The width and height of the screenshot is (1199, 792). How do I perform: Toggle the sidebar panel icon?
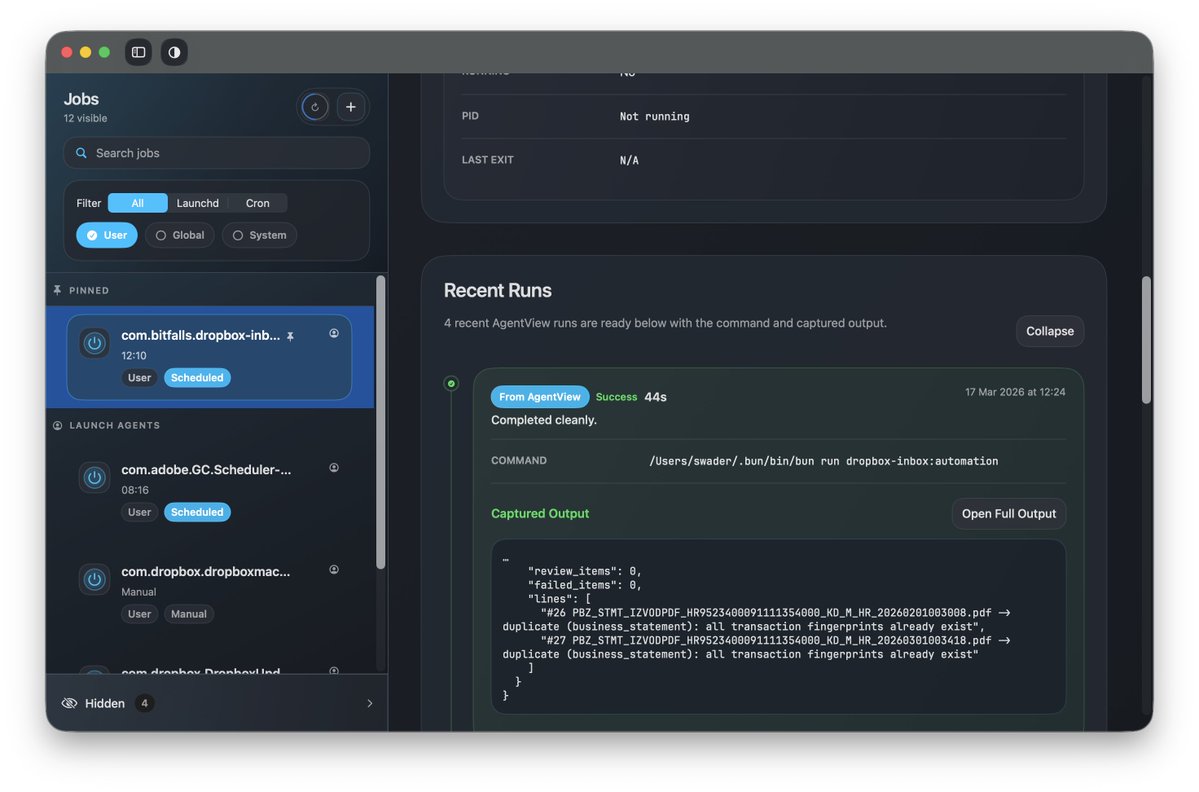138,52
